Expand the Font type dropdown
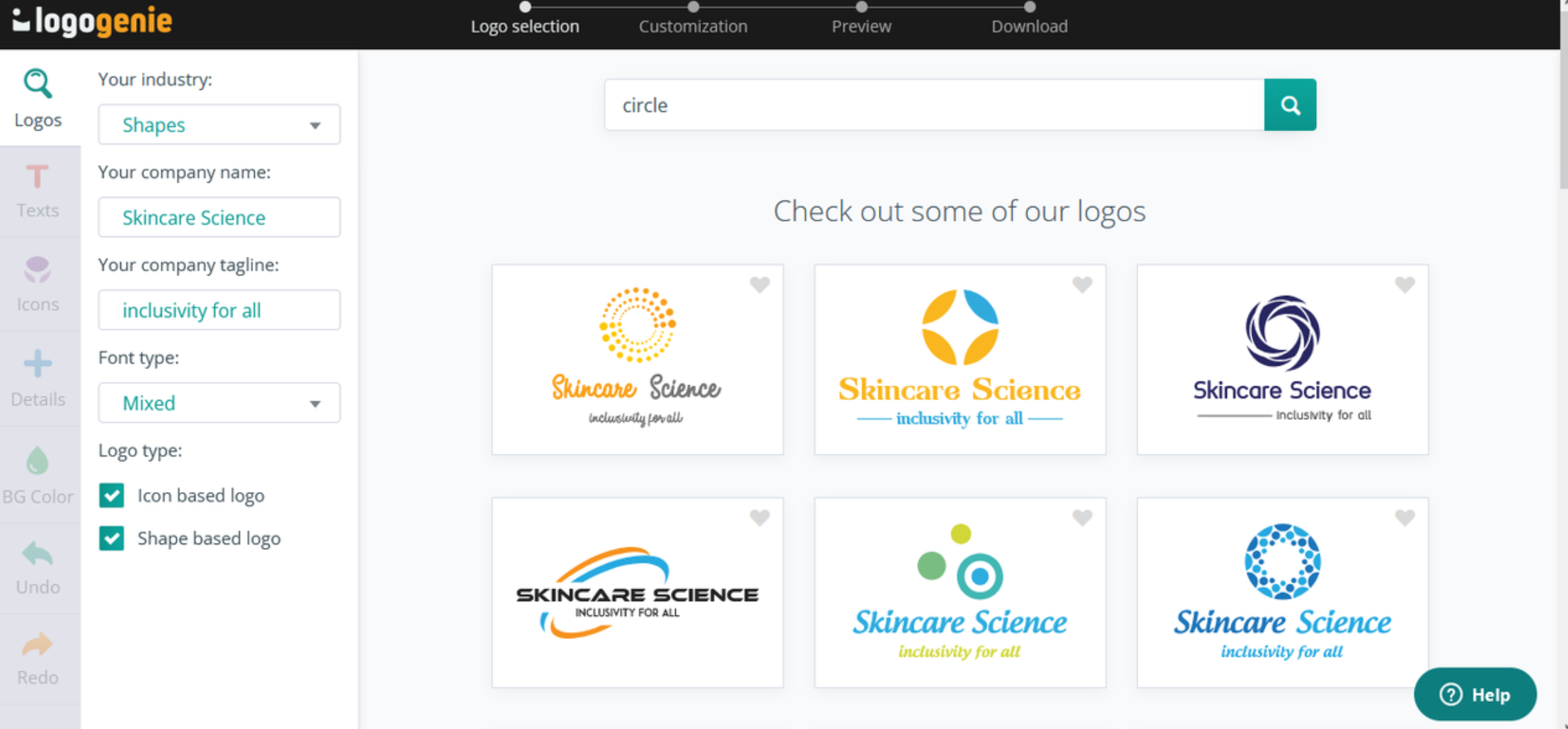Image resolution: width=1568 pixels, height=729 pixels. coord(219,403)
